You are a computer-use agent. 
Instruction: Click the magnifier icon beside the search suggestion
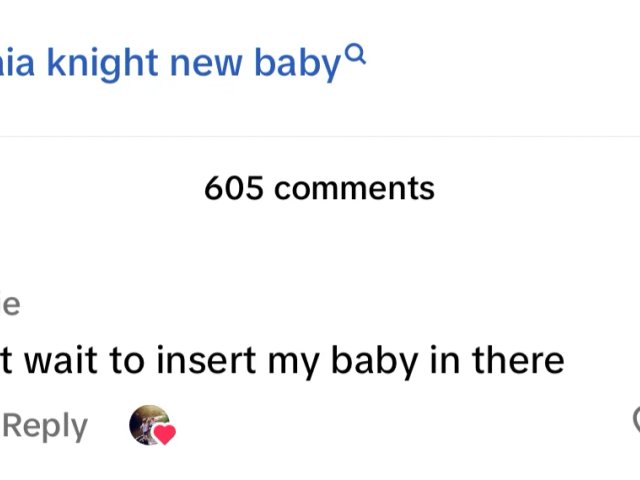point(356,56)
